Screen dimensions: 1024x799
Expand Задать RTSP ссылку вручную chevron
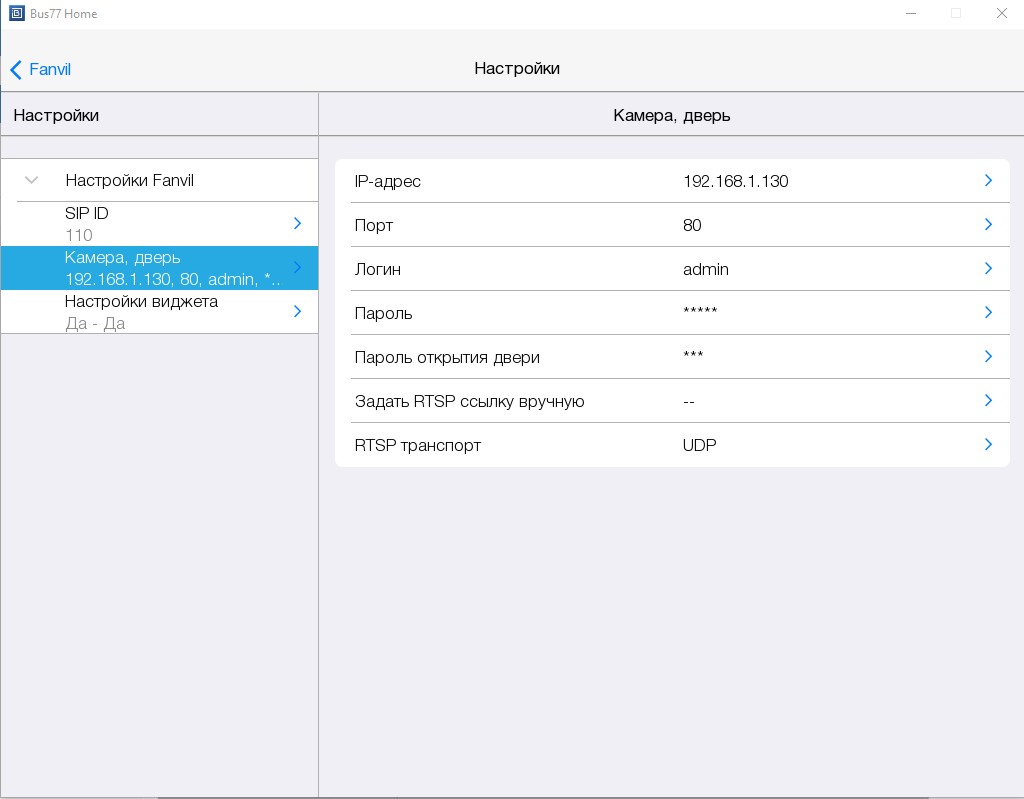click(x=988, y=401)
